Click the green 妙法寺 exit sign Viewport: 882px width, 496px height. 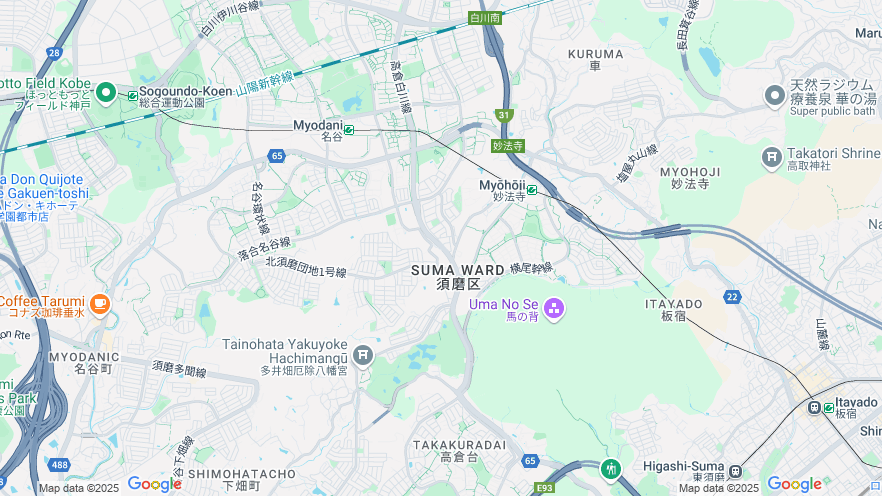[508, 146]
